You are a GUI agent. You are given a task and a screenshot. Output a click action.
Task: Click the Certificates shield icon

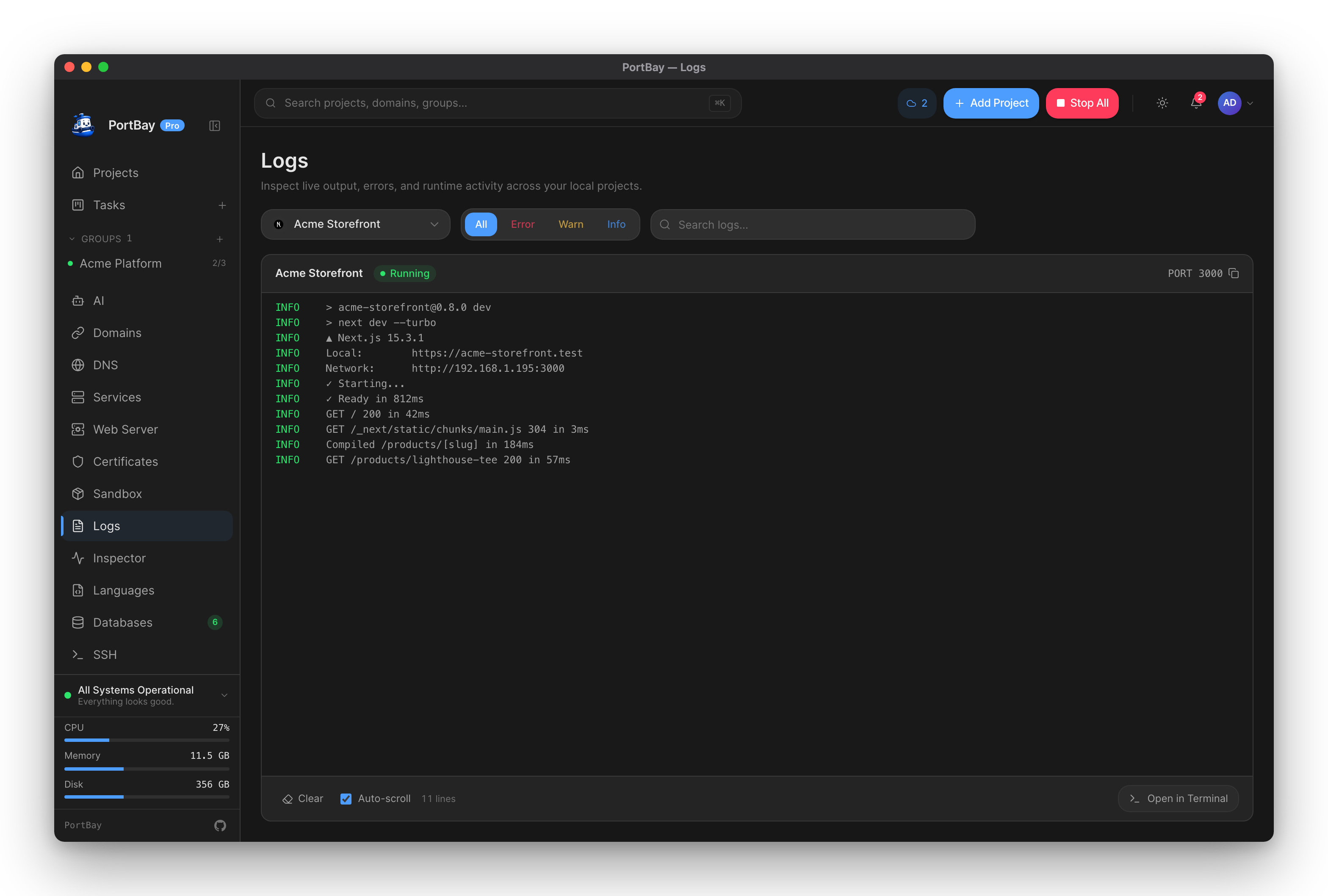point(78,462)
